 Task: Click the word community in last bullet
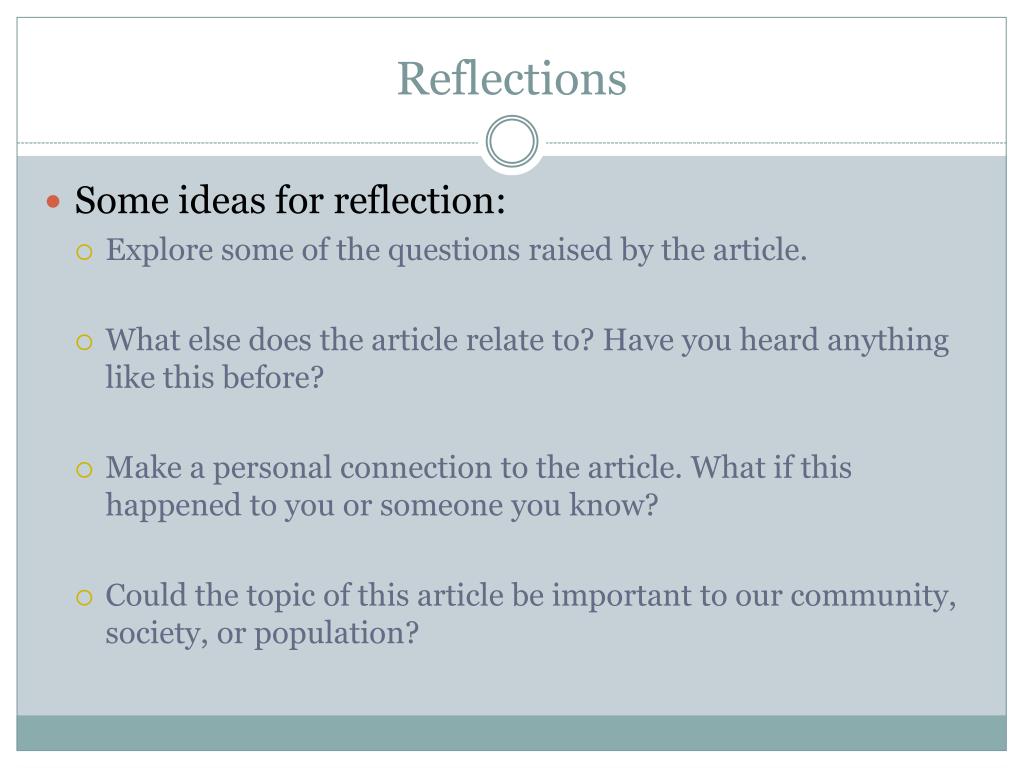click(873, 596)
